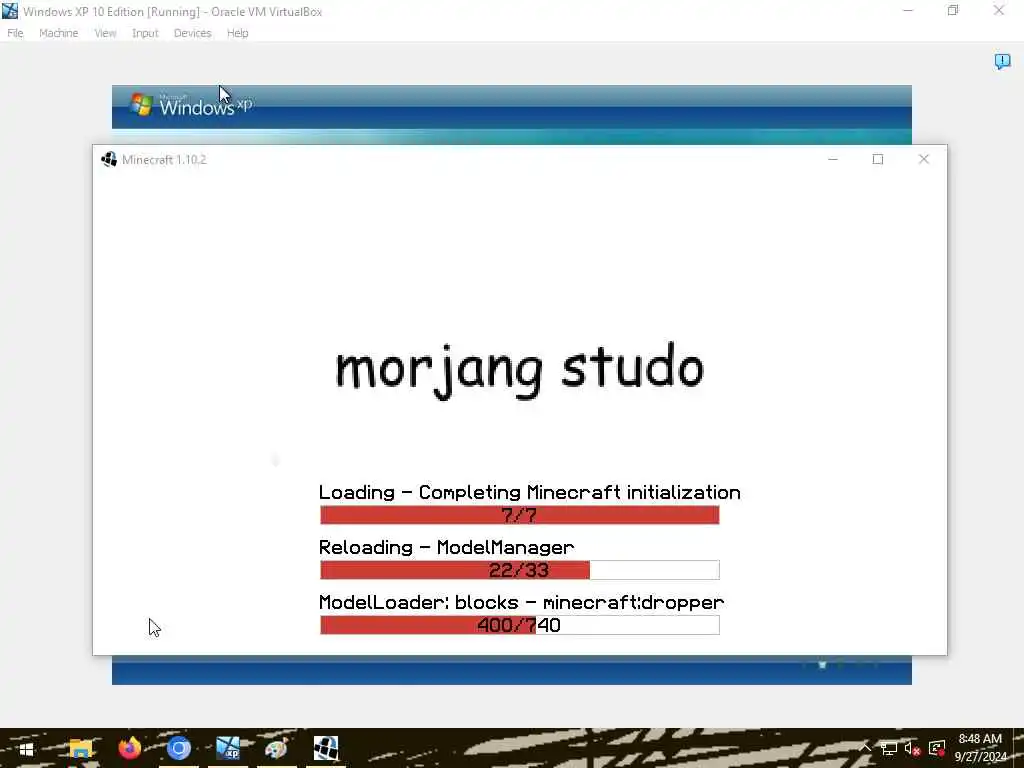Click the 400/740 ModelLoader progress bar
Image resolution: width=1024 pixels, height=768 pixels.
tap(520, 625)
